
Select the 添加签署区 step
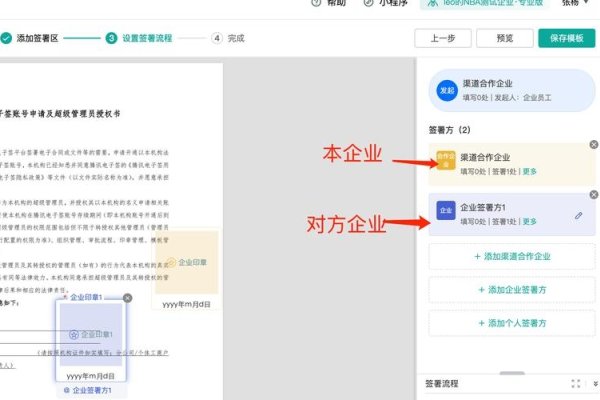point(37,38)
